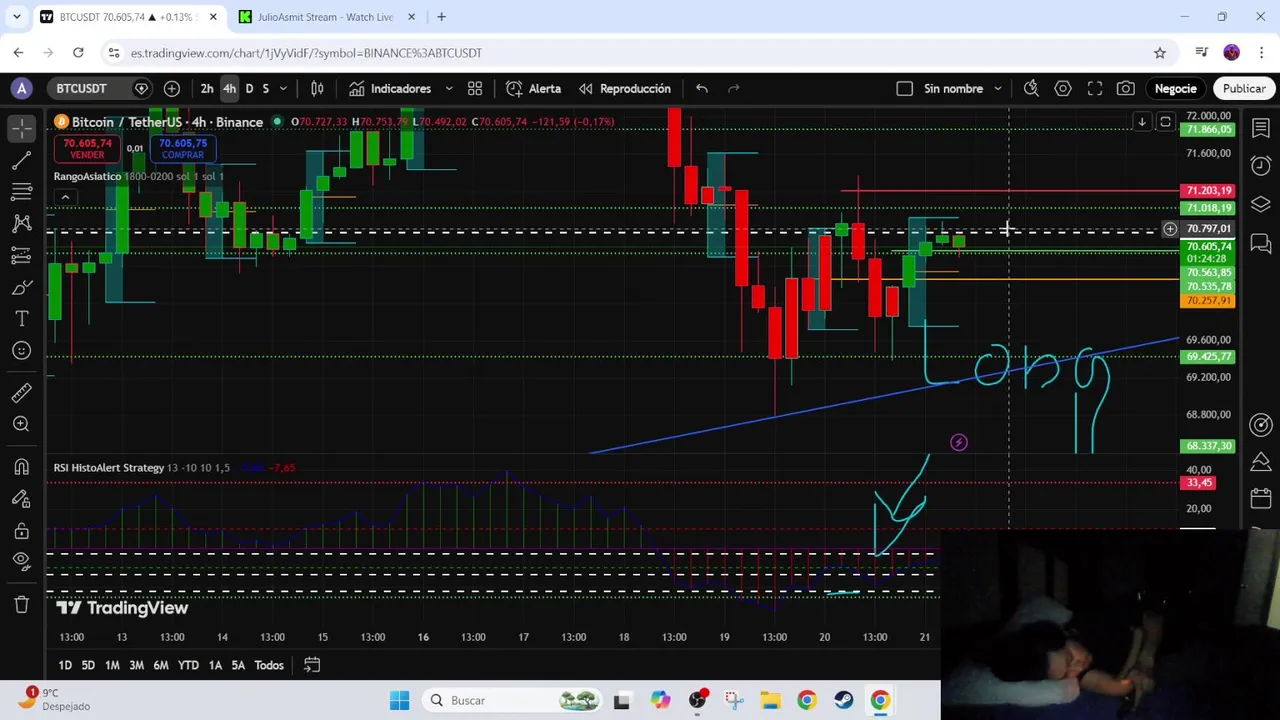Click the lightning event marker on chart

959,443
